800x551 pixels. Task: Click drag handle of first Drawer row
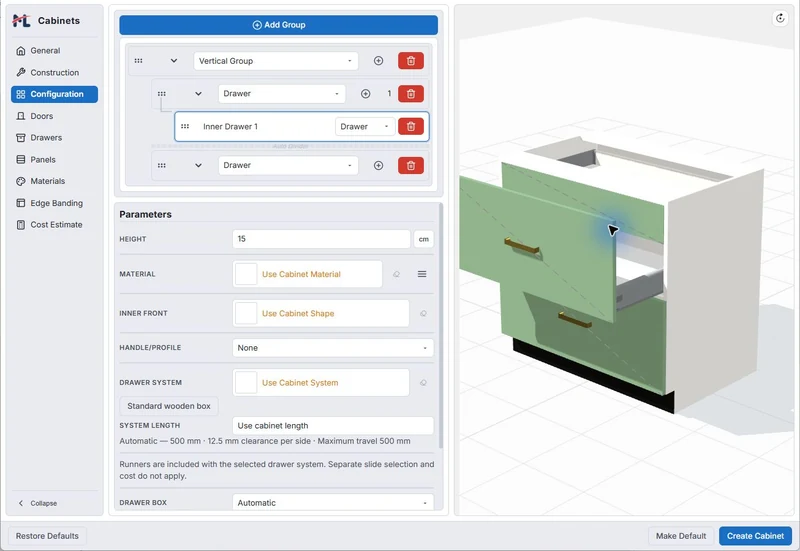(162, 94)
